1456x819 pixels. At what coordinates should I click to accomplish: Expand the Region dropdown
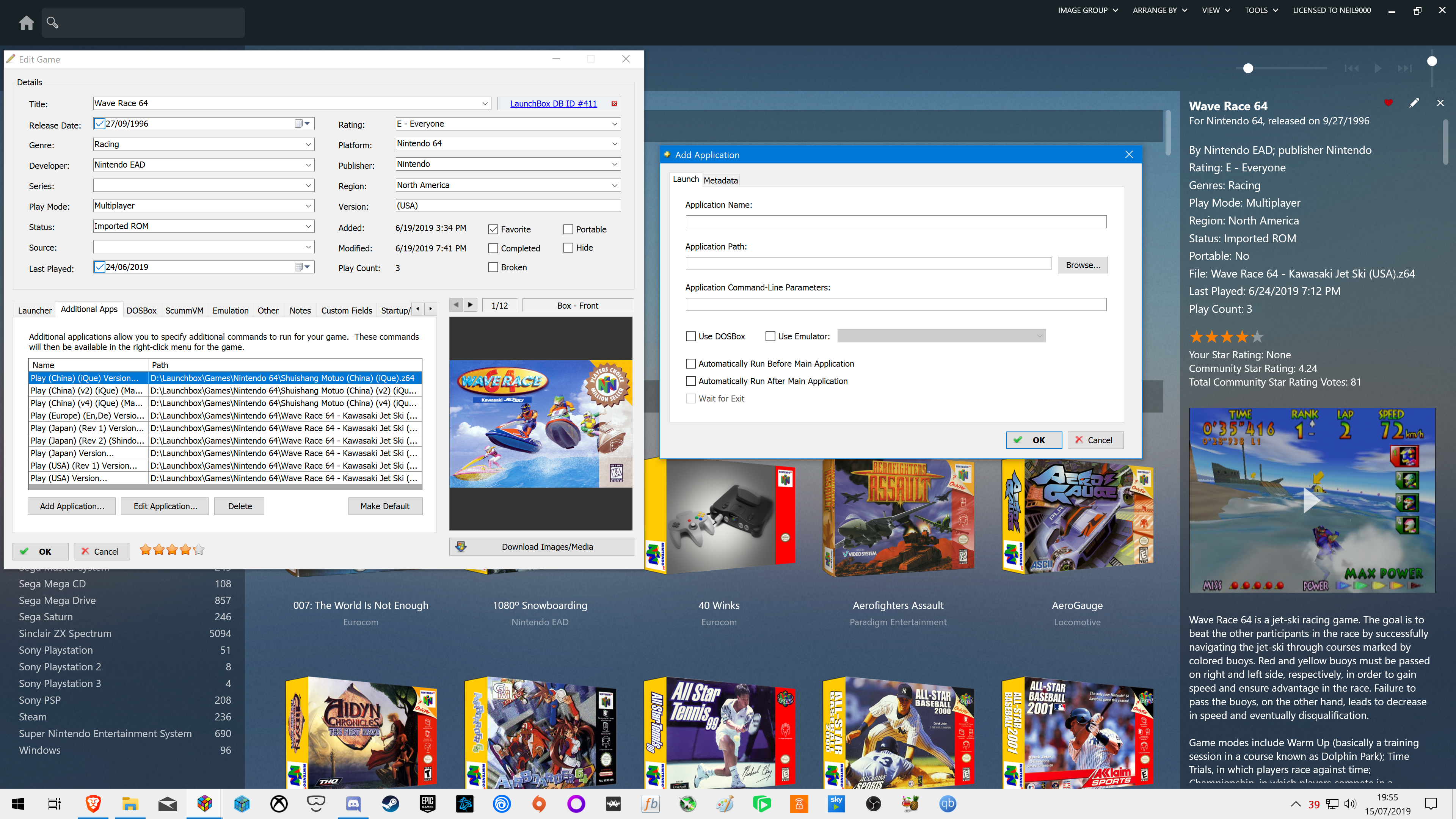click(615, 185)
